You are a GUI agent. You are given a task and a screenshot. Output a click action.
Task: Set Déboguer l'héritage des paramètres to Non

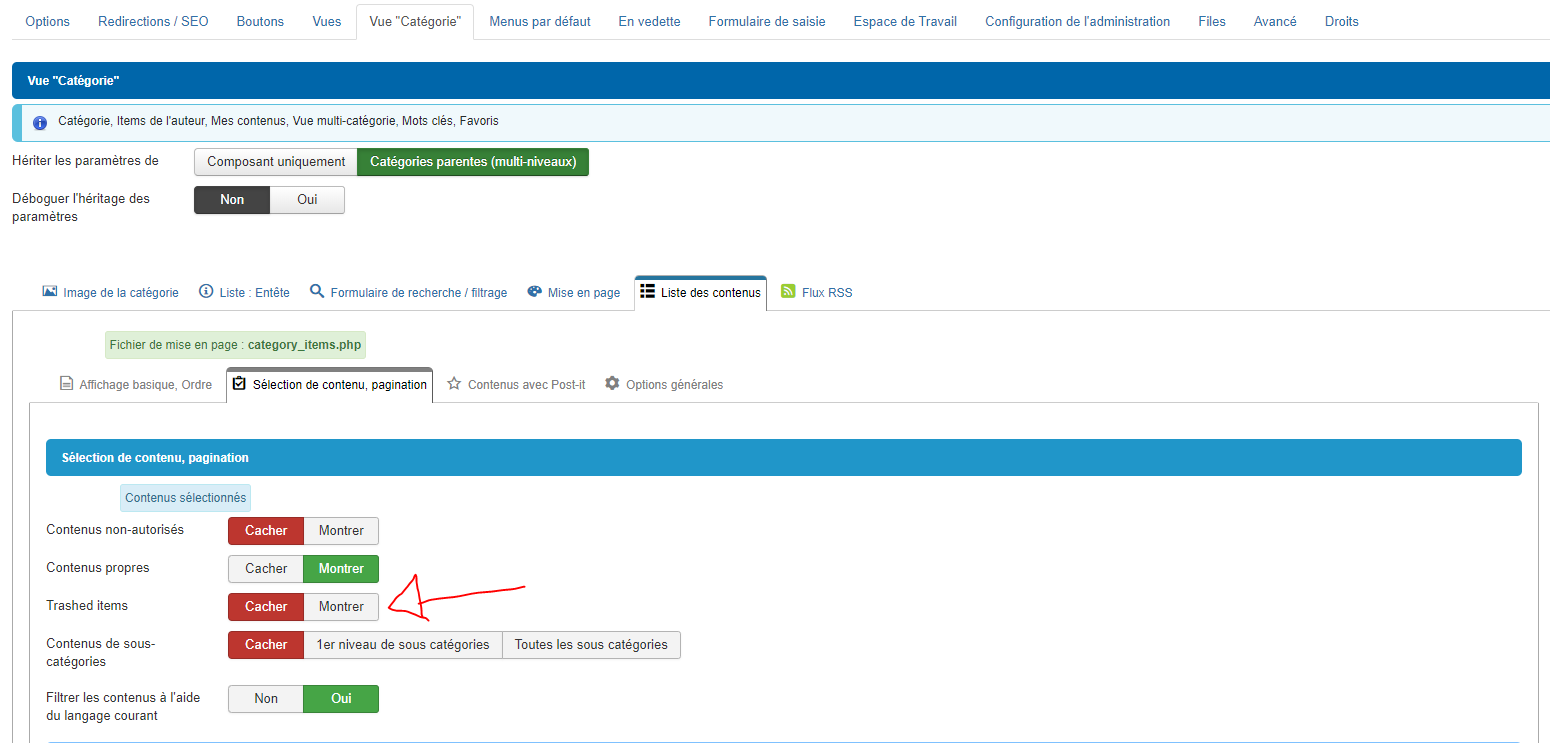tap(232, 200)
